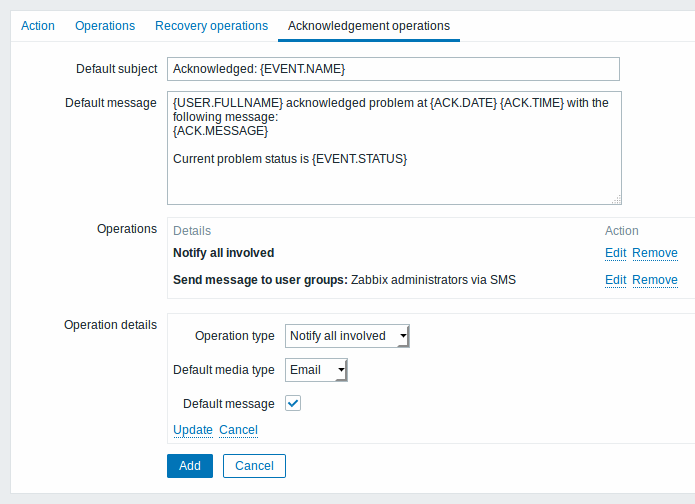Click the outlined Cancel button
Viewport: 695px width, 504px height.
[254, 466]
